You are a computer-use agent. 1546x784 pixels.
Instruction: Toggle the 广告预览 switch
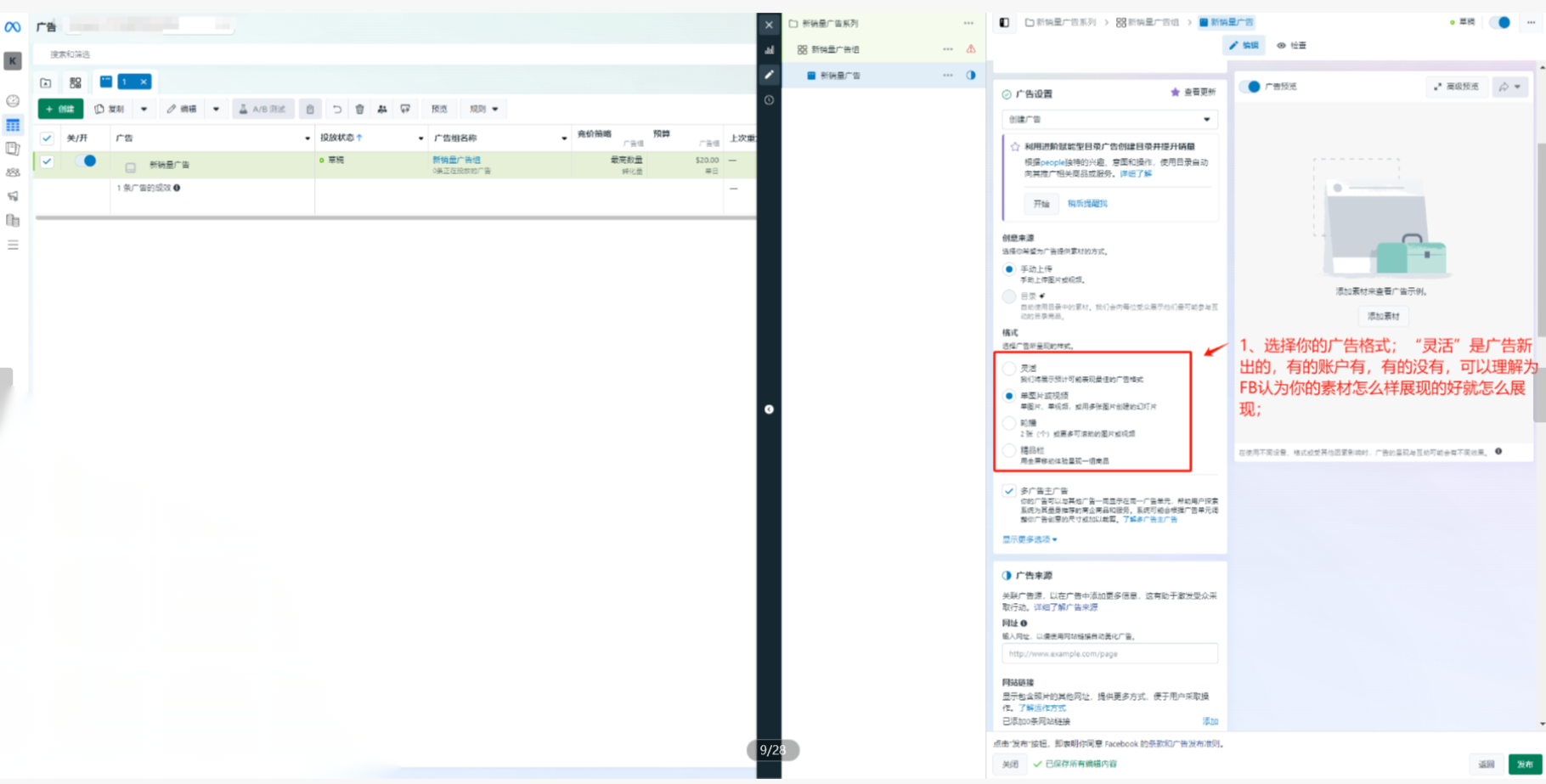1250,87
